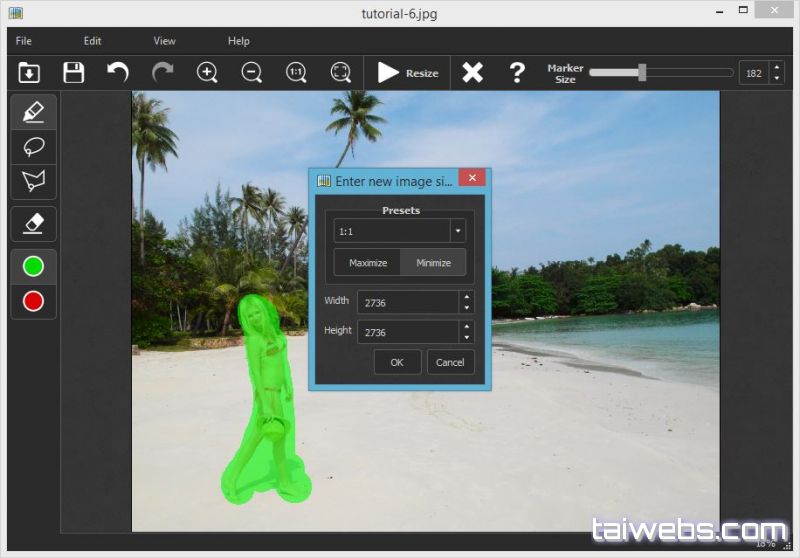The width and height of the screenshot is (800, 558).
Task: Open the View menu
Action: (x=164, y=41)
